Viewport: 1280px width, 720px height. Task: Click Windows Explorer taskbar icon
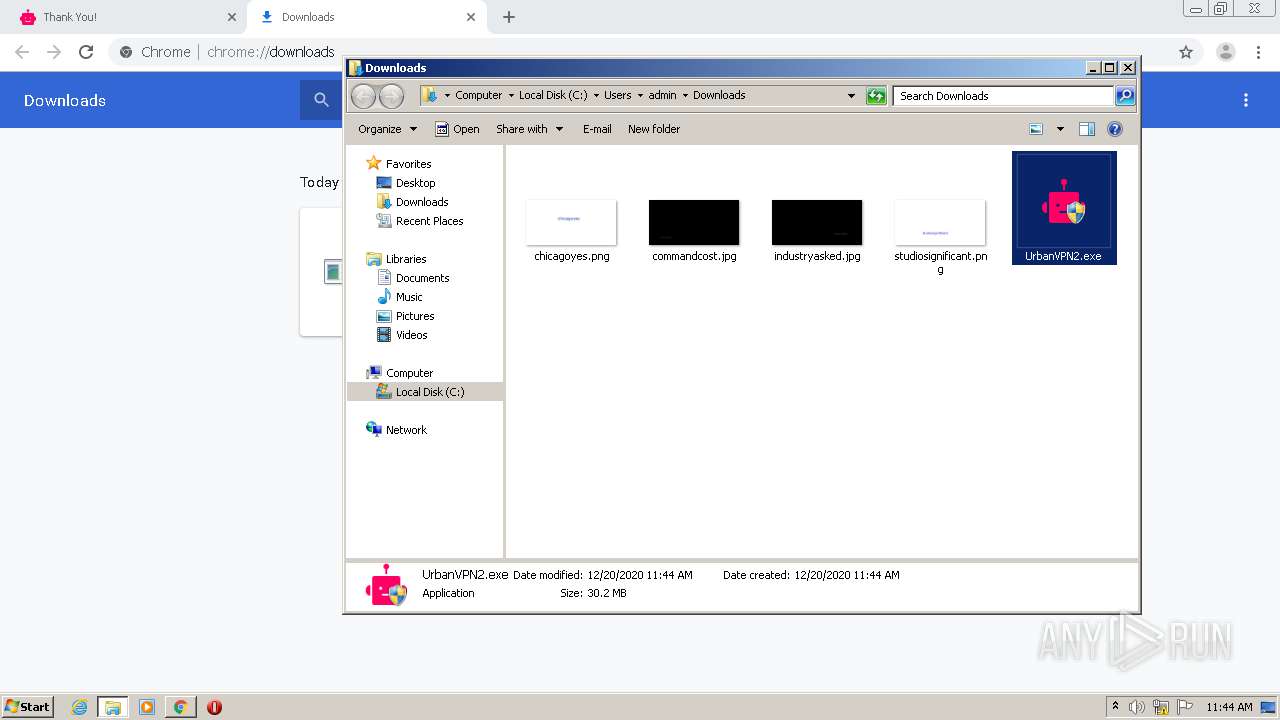(113, 707)
